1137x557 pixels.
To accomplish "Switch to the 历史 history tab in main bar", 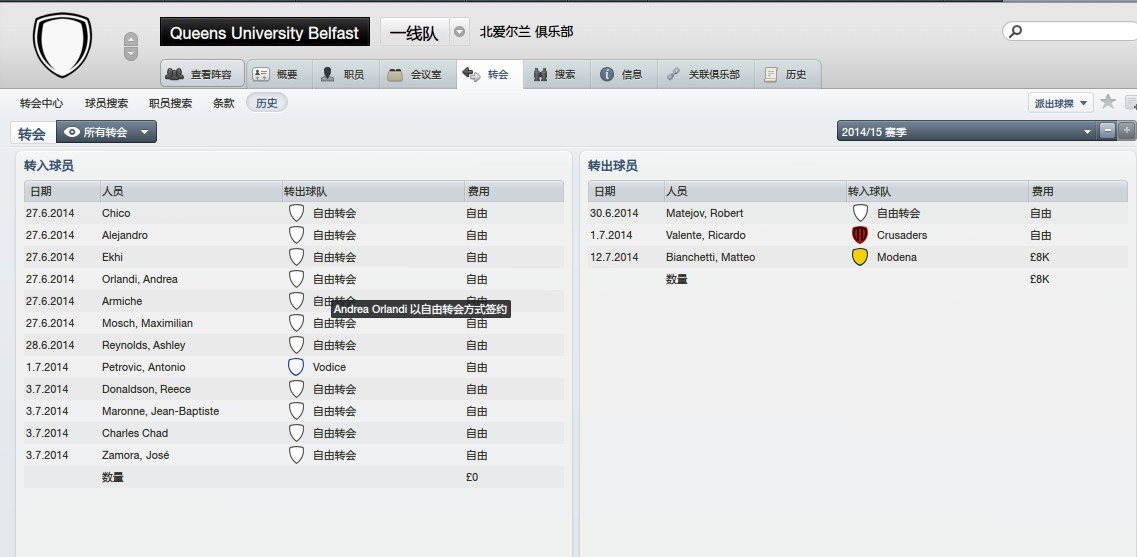I will [x=787, y=74].
